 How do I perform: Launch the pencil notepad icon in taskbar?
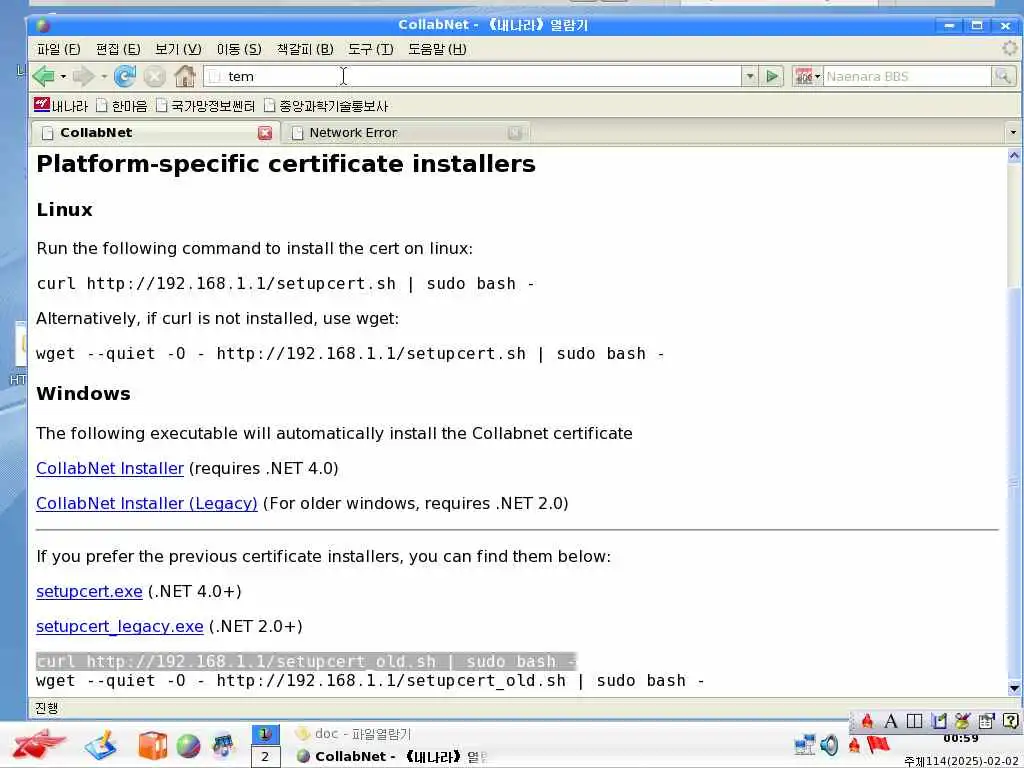click(101, 745)
